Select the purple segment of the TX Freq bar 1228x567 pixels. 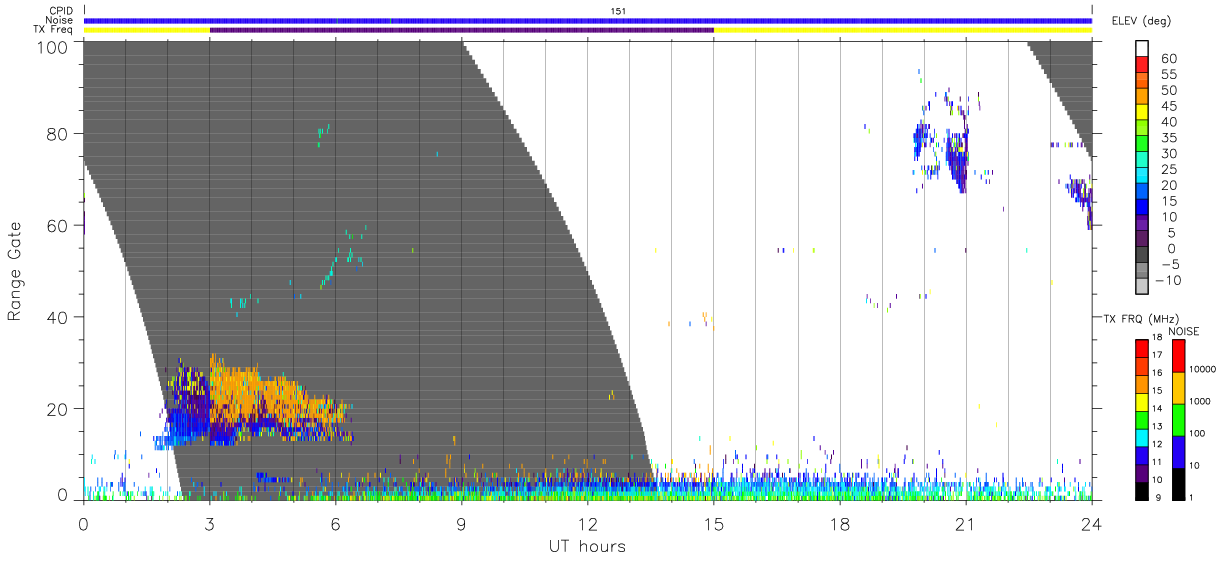point(462,30)
